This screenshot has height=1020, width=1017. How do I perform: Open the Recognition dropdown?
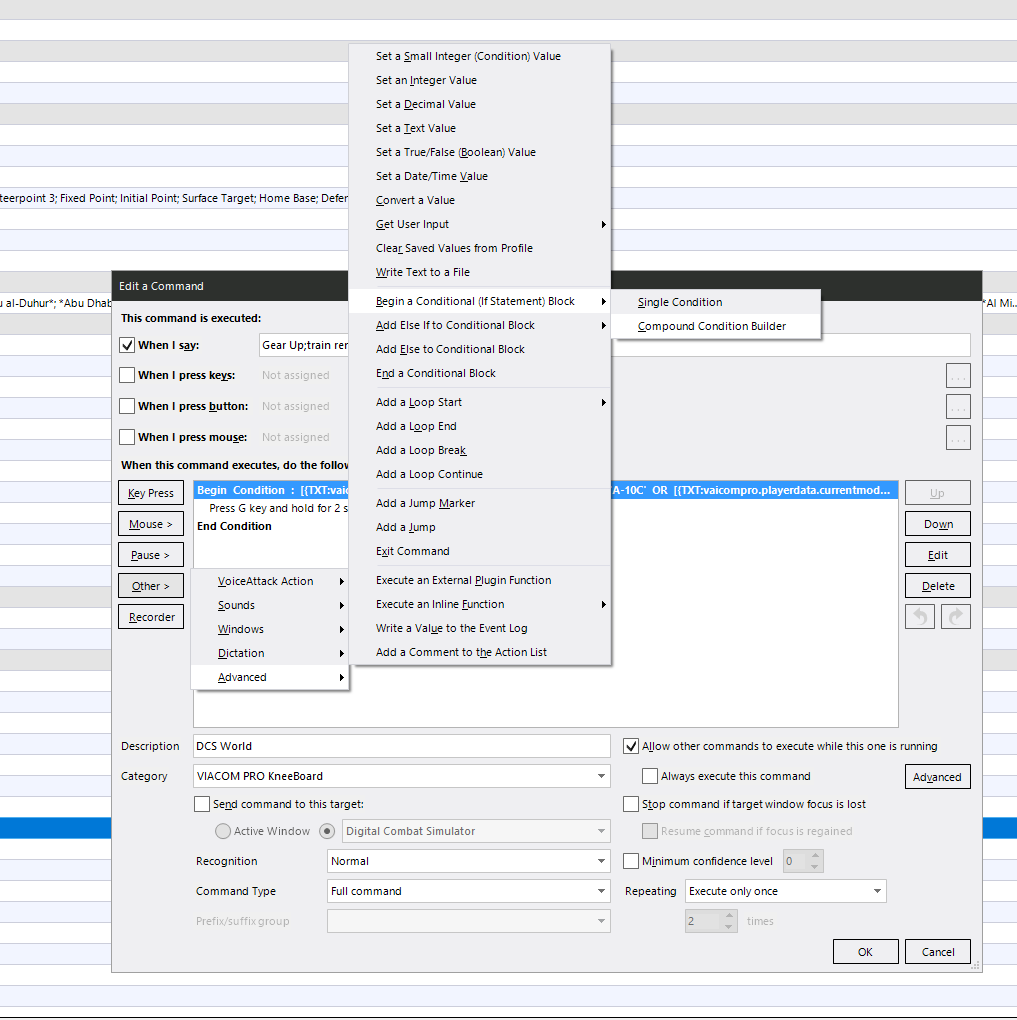point(468,861)
